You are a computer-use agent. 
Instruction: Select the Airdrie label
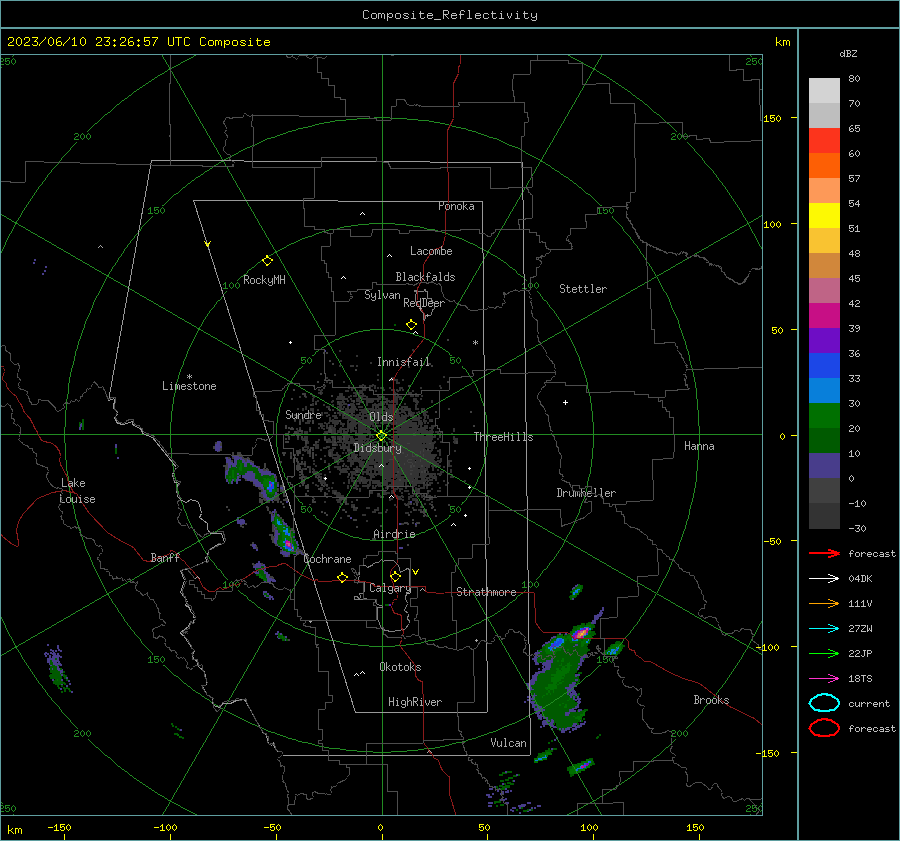[394, 534]
